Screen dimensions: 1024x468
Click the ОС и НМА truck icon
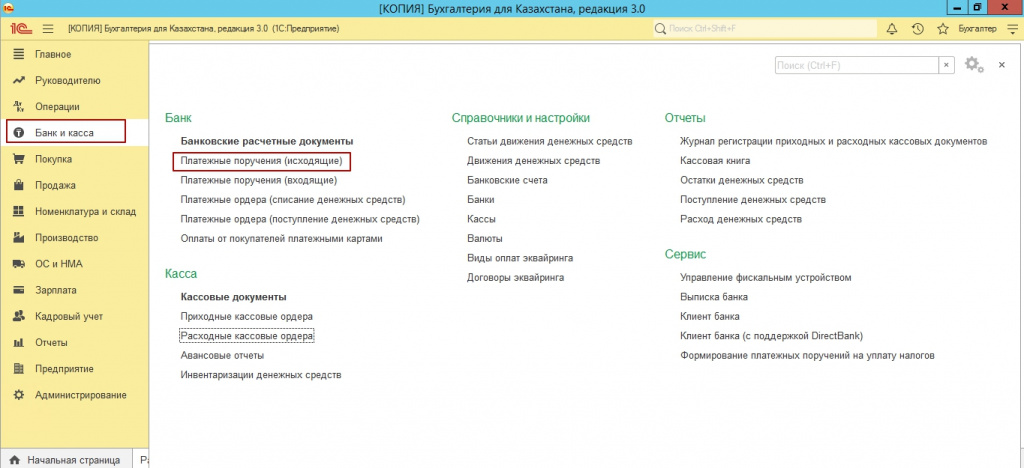click(x=19, y=264)
